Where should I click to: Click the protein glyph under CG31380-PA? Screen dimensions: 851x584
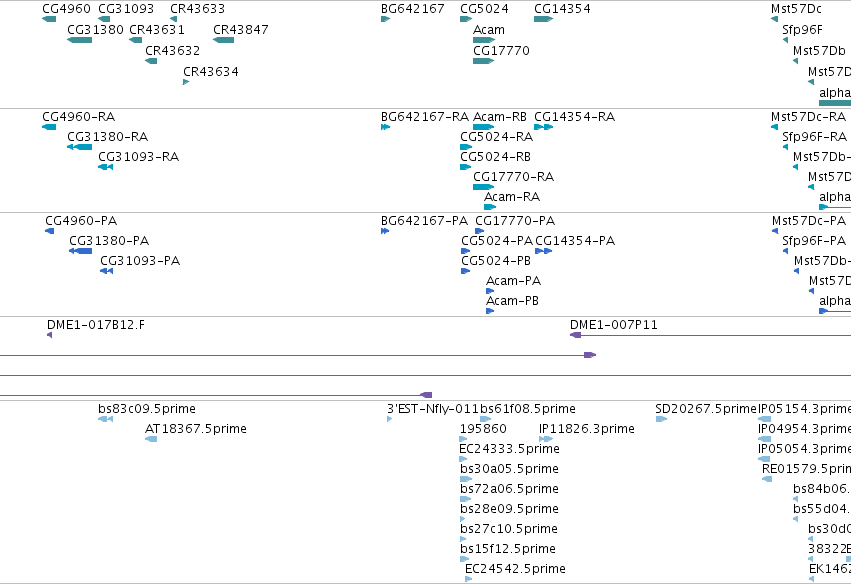coord(80,251)
